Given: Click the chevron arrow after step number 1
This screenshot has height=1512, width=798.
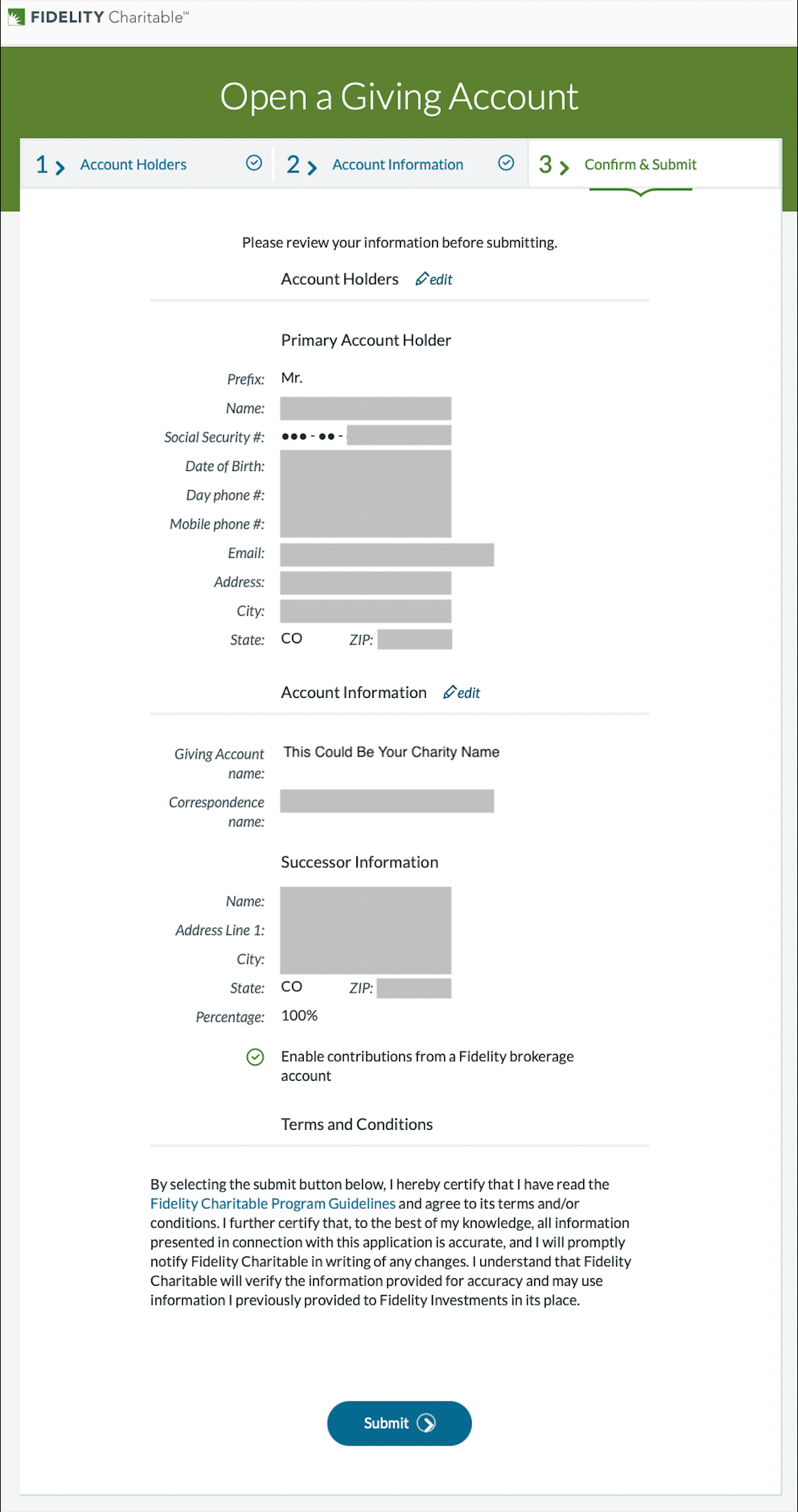Looking at the screenshot, I should [60, 167].
